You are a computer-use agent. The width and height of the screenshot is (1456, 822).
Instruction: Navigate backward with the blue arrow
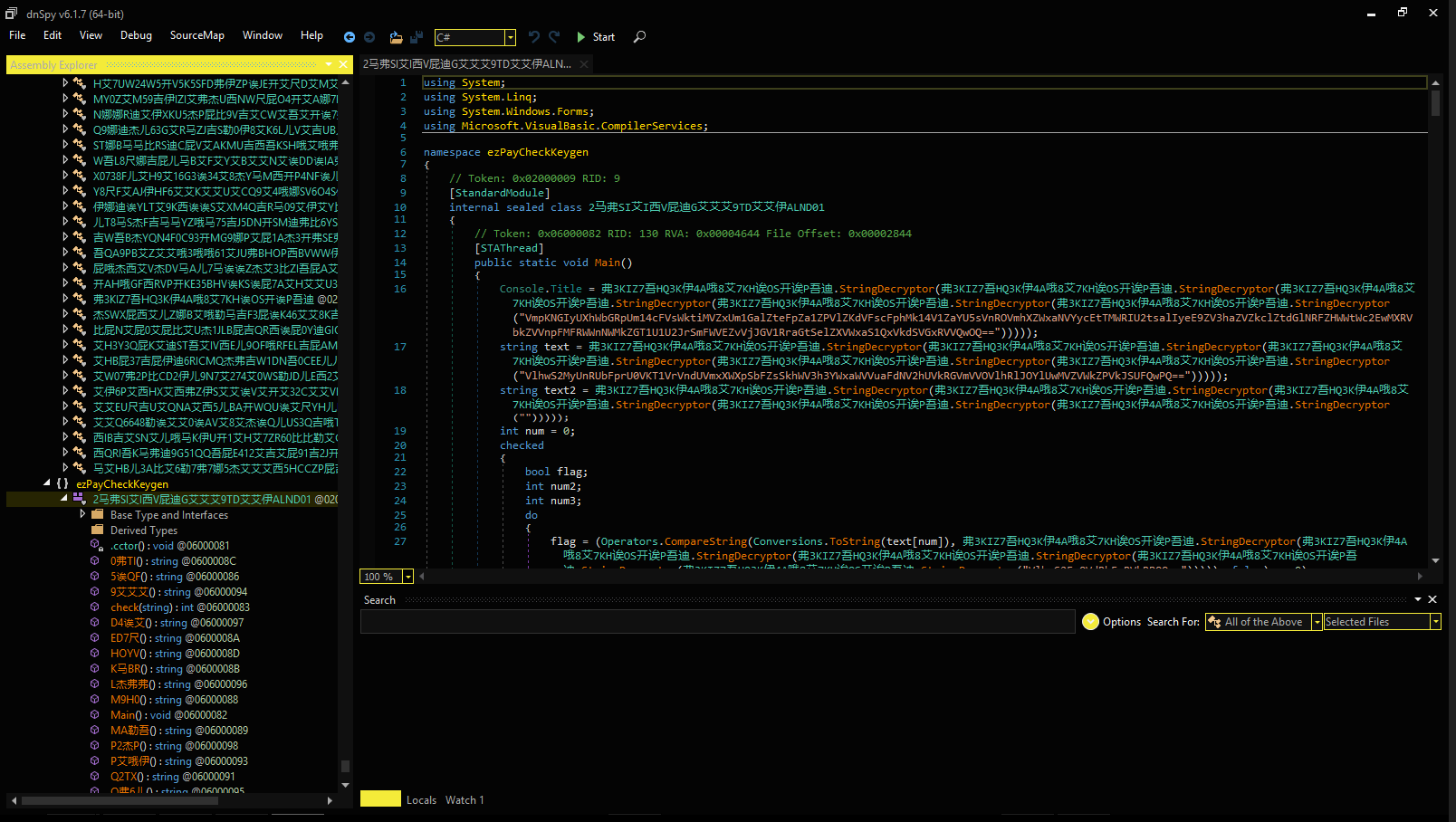click(x=350, y=37)
